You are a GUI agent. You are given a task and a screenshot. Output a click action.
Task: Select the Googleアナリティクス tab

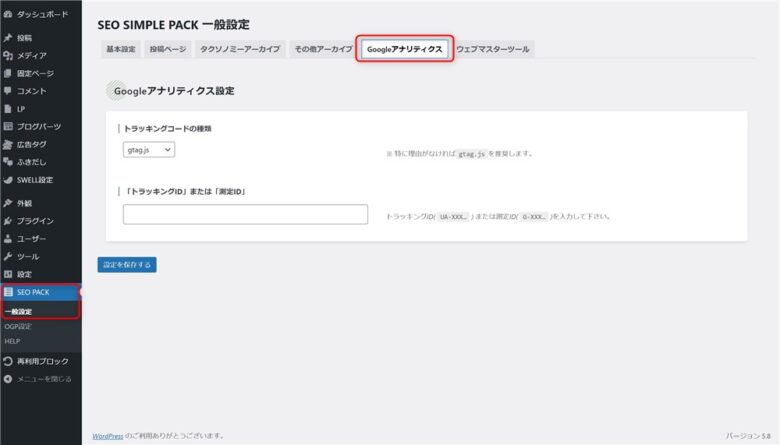404,49
